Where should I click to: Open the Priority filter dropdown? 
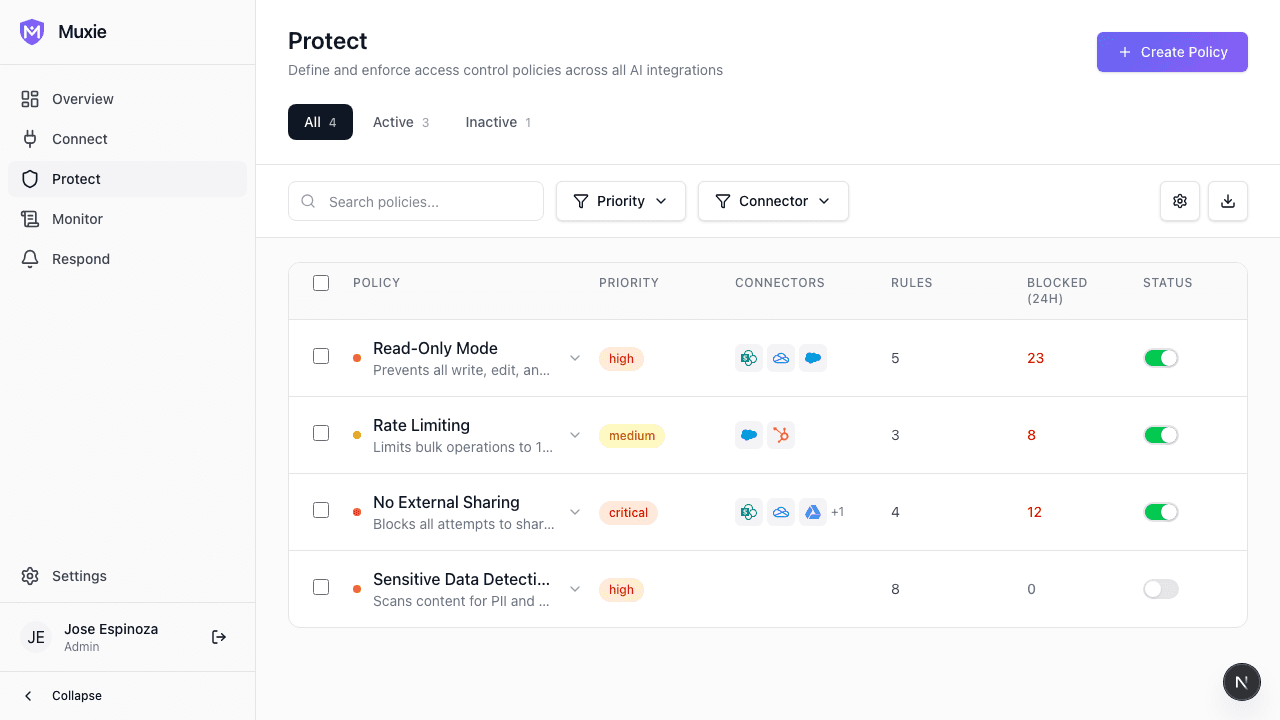621,201
